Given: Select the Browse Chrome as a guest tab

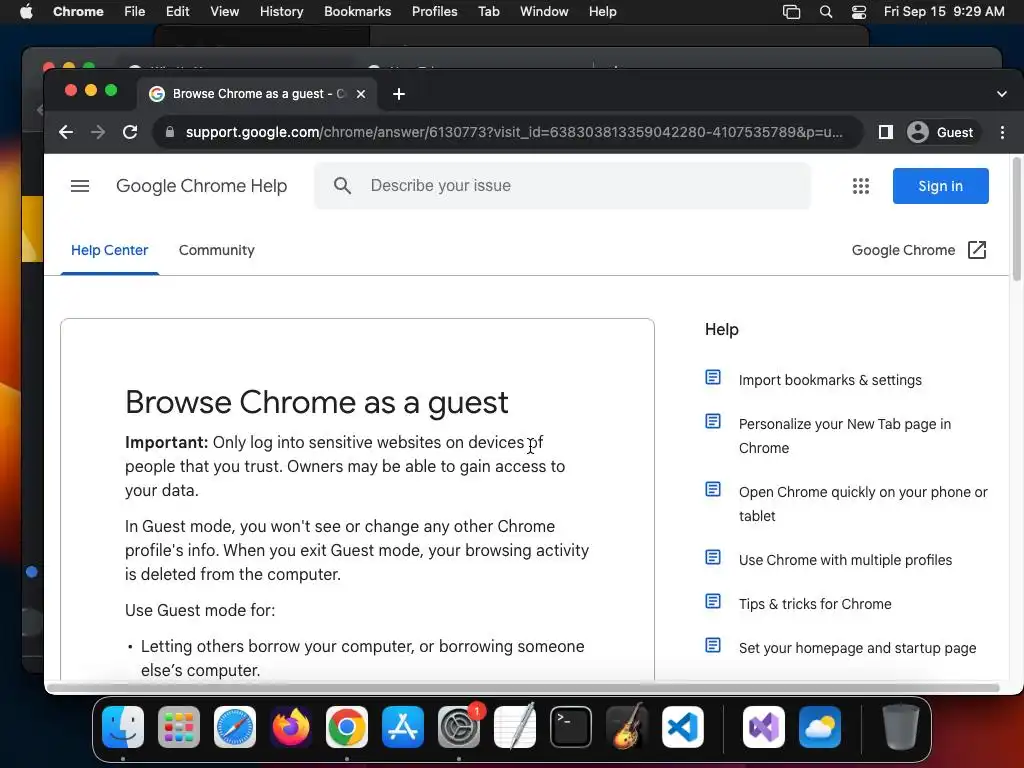Looking at the screenshot, I should (256, 94).
